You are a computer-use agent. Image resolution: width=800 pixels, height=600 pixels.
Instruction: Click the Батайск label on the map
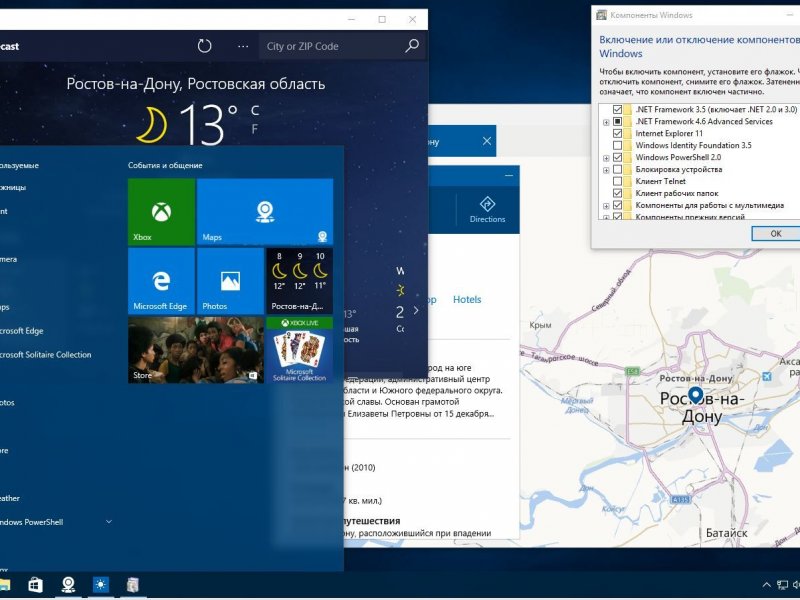click(x=727, y=533)
